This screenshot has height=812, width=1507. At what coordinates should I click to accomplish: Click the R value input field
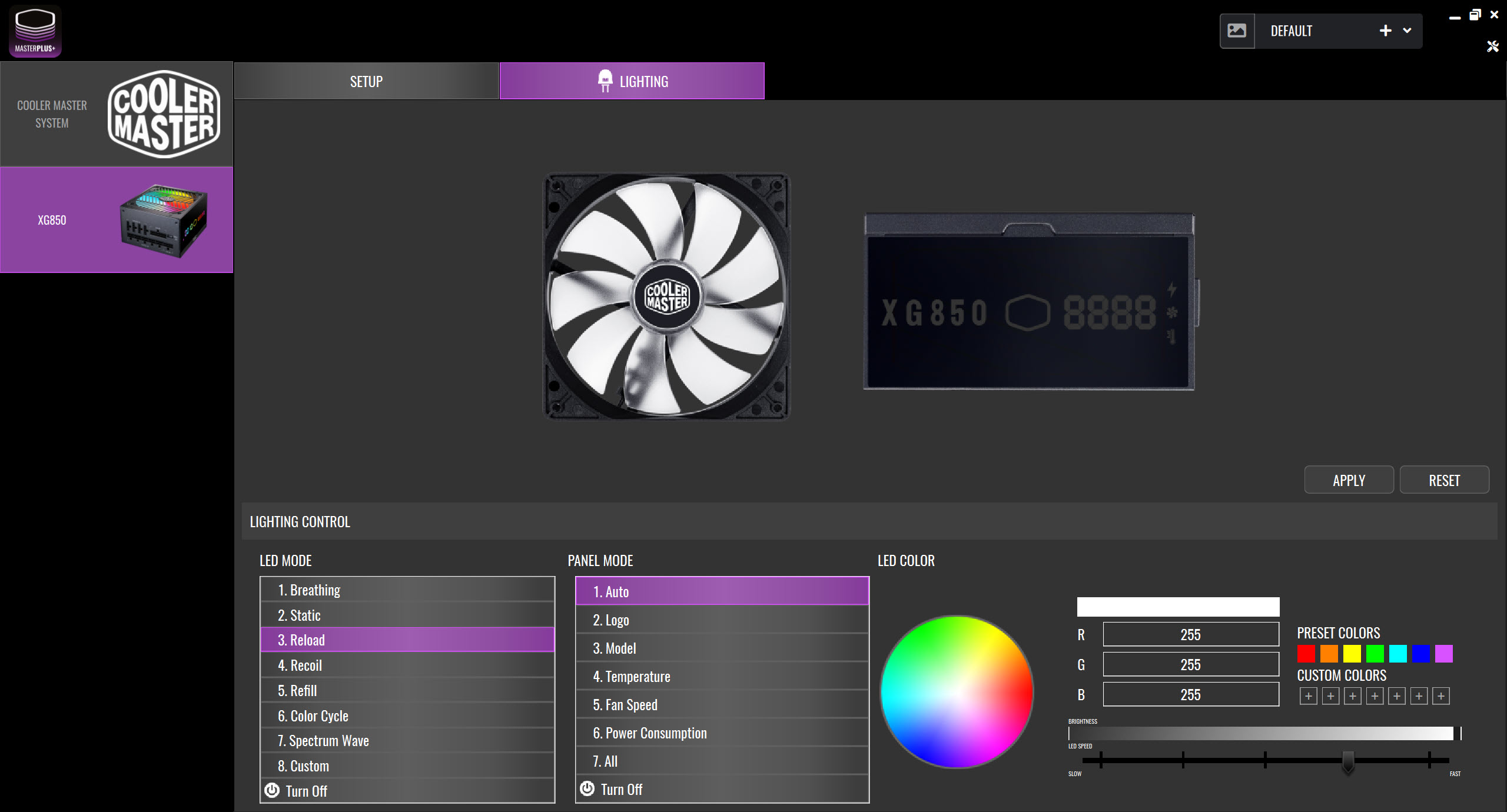coord(1190,634)
